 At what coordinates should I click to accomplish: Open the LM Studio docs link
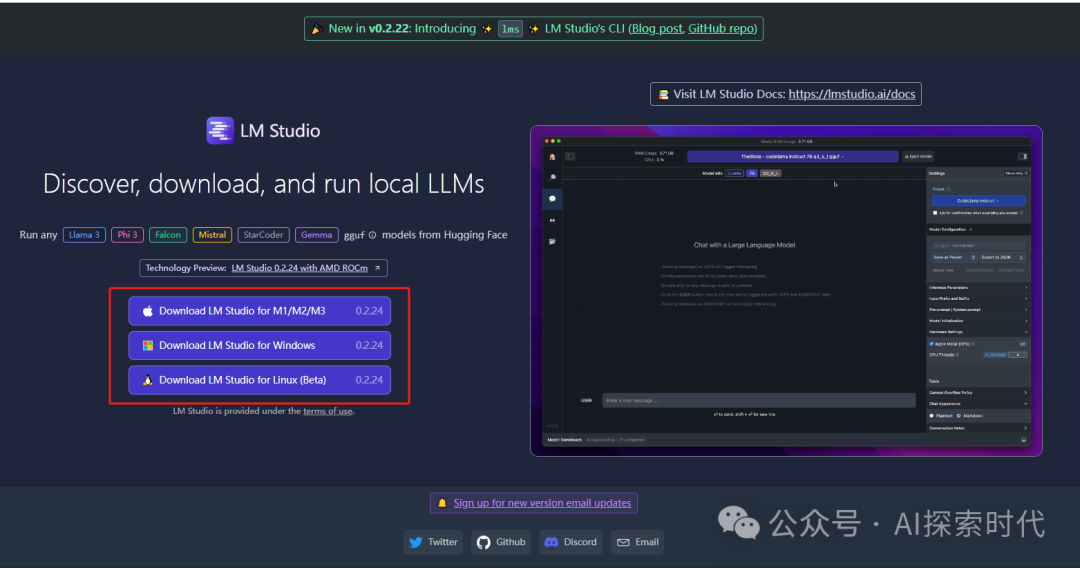[x=853, y=94]
